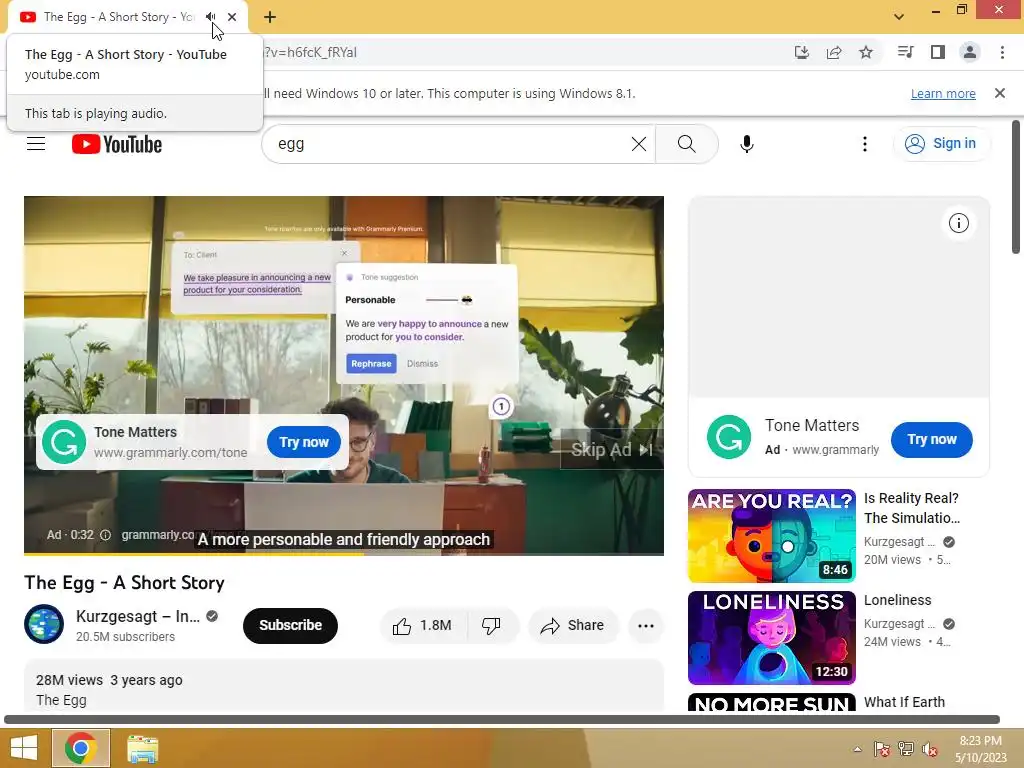The image size is (1024, 768).
Task: Open Kurzgesagt channel avatar
Action: point(44,624)
